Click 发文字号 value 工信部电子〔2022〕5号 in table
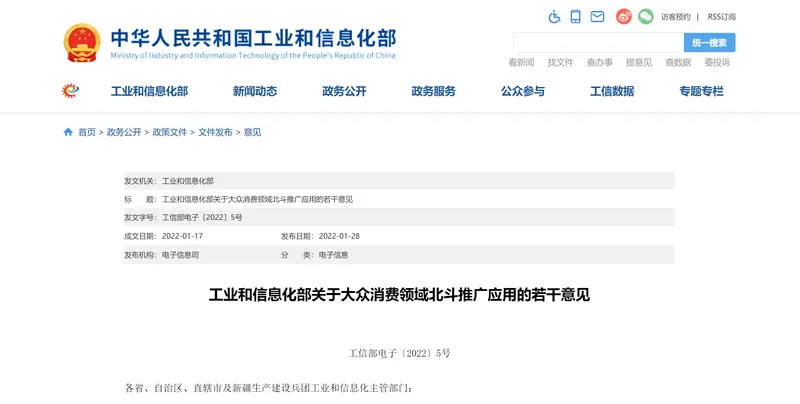 pos(202,218)
